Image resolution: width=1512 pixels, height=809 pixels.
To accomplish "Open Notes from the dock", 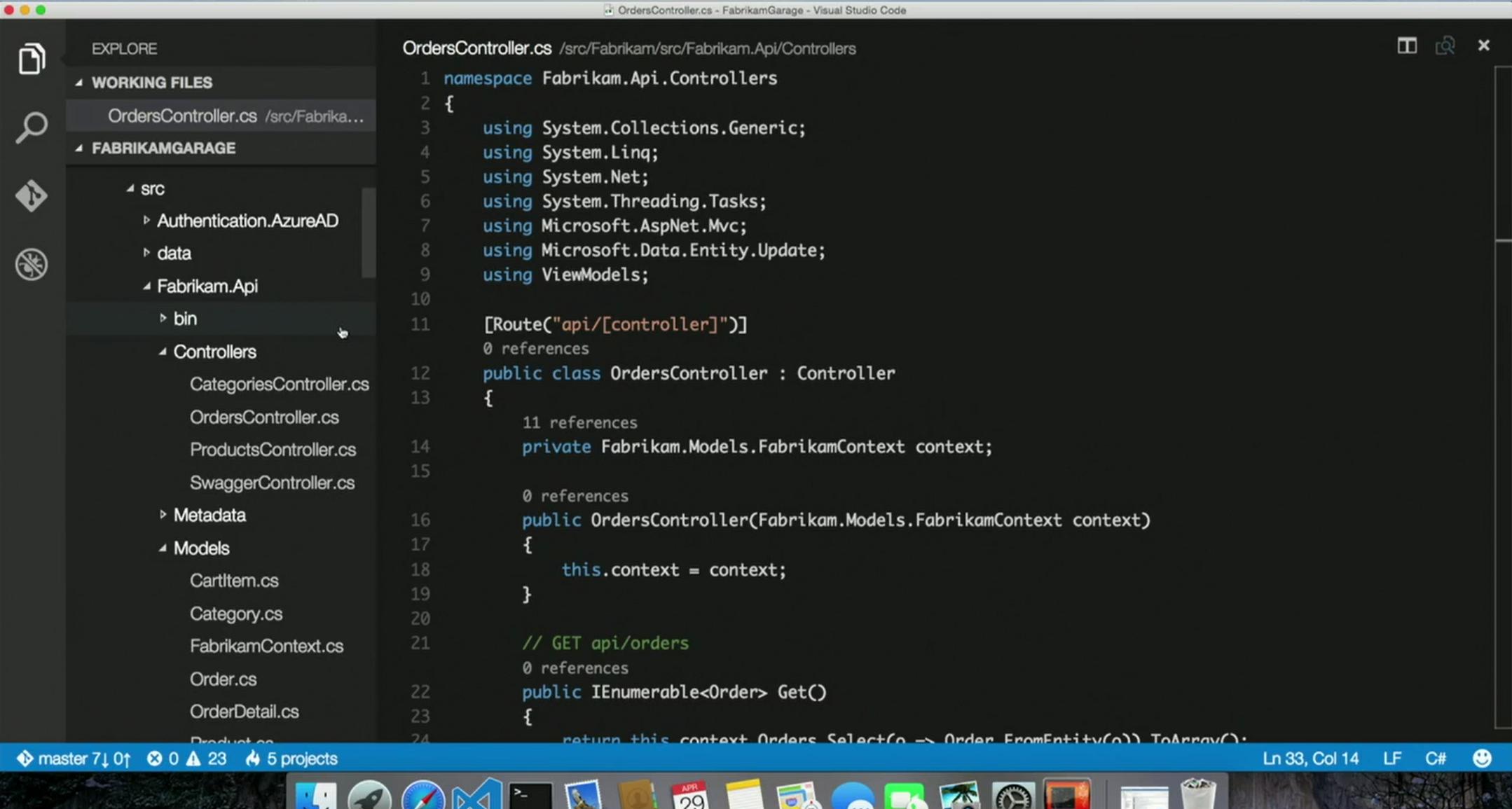I will click(x=744, y=795).
